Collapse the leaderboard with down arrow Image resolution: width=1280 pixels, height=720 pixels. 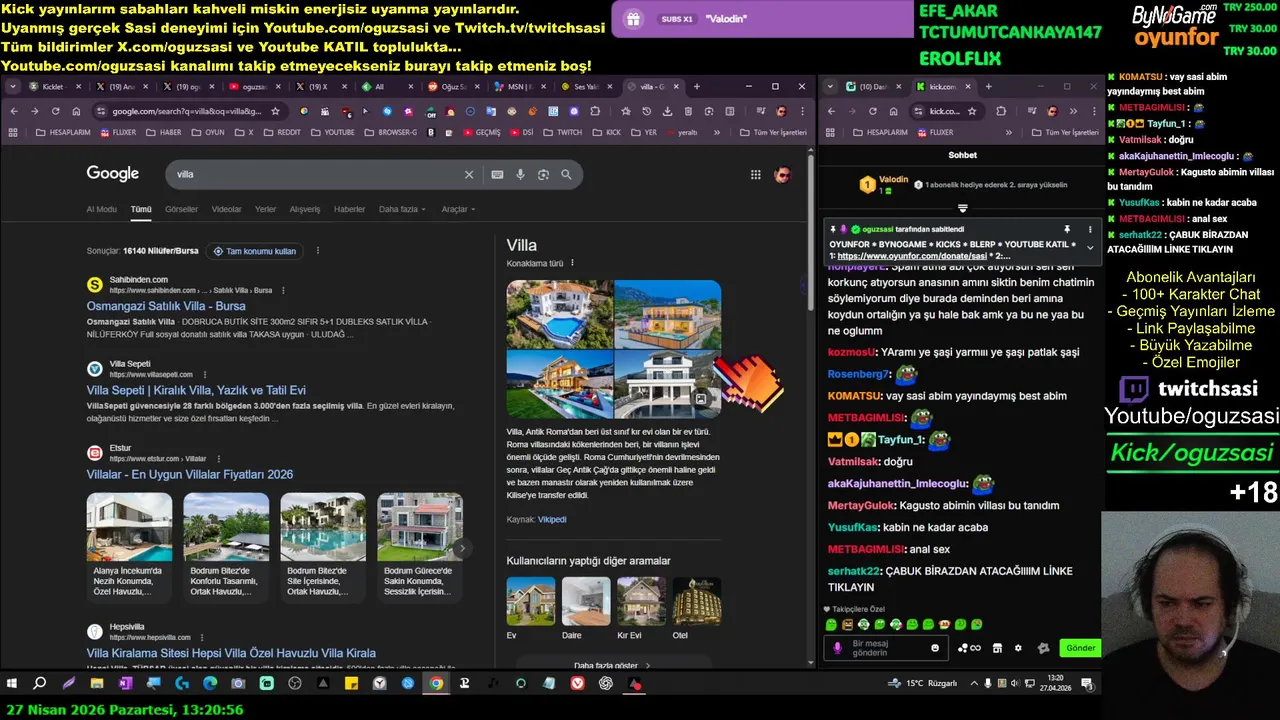coord(962,208)
